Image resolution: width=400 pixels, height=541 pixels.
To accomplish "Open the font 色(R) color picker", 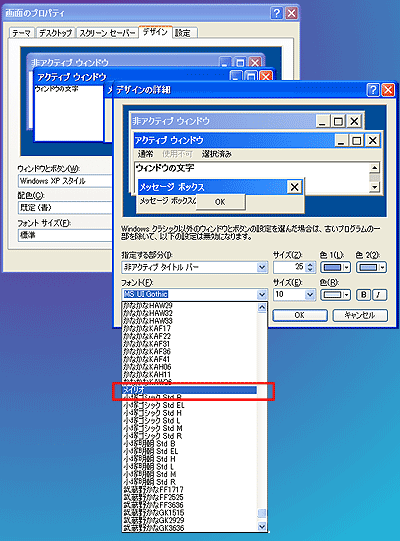I will pyautogui.click(x=335, y=295).
